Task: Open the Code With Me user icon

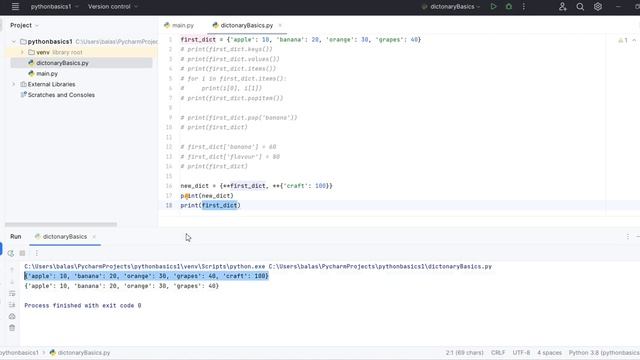Action: coord(562,7)
